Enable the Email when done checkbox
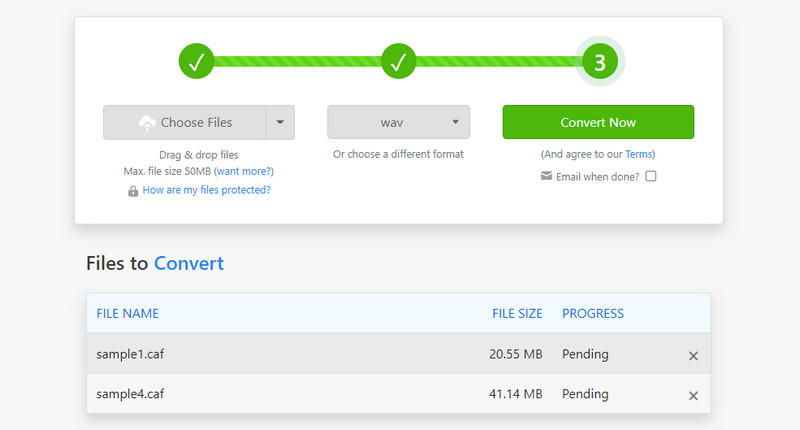This screenshot has height=430, width=800. point(651,176)
